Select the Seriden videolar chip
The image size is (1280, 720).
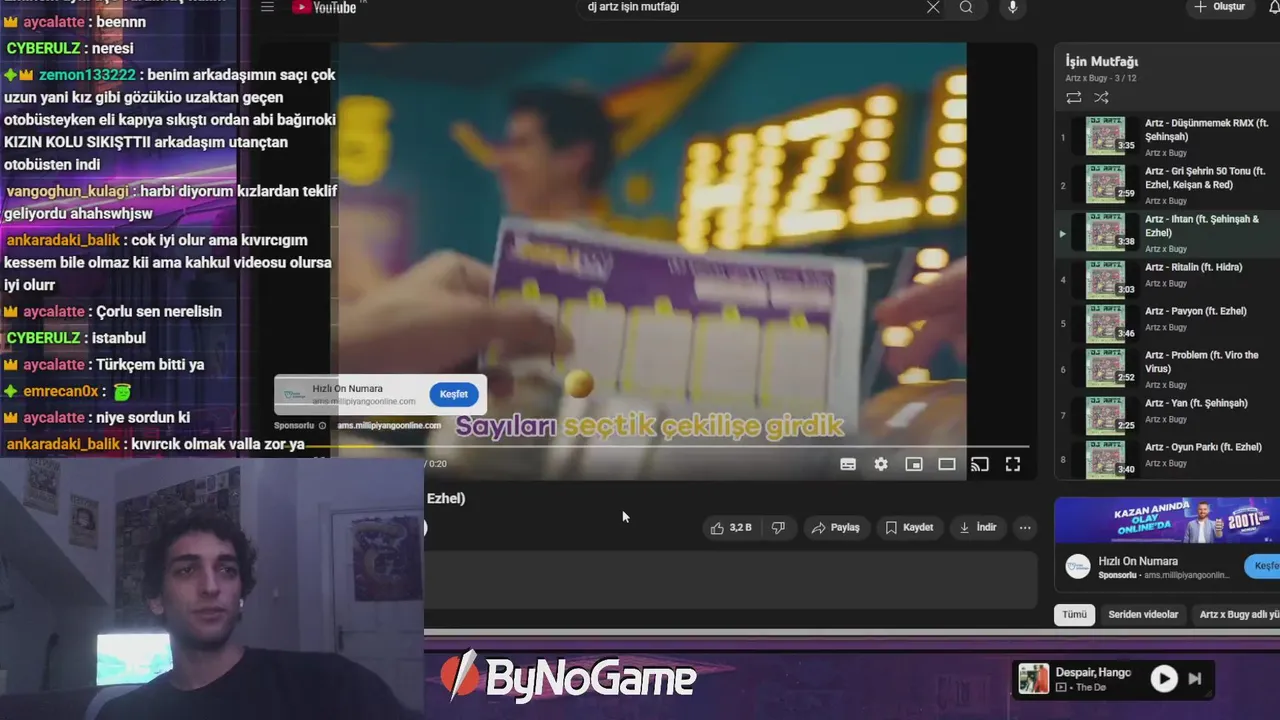tap(1143, 615)
